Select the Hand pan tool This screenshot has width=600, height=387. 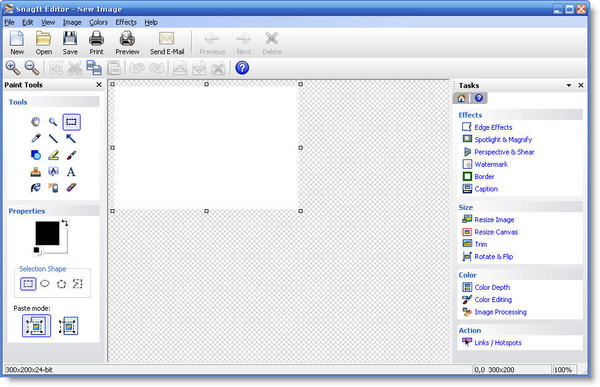pos(35,122)
